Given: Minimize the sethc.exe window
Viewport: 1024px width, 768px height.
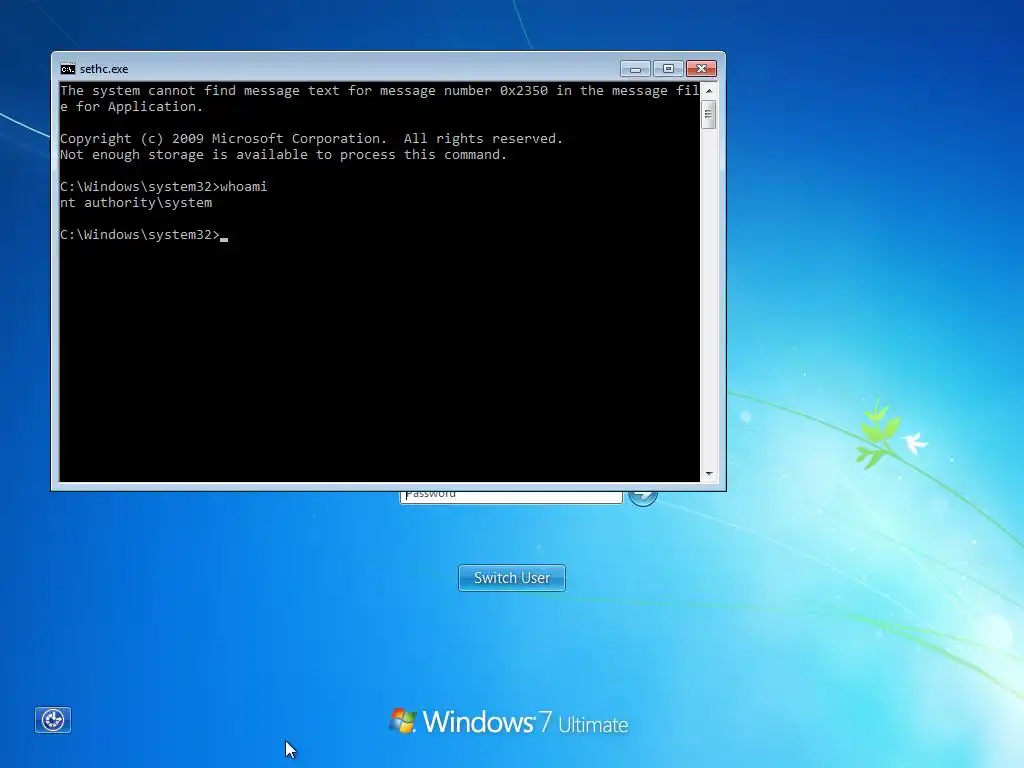Looking at the screenshot, I should (x=635, y=69).
